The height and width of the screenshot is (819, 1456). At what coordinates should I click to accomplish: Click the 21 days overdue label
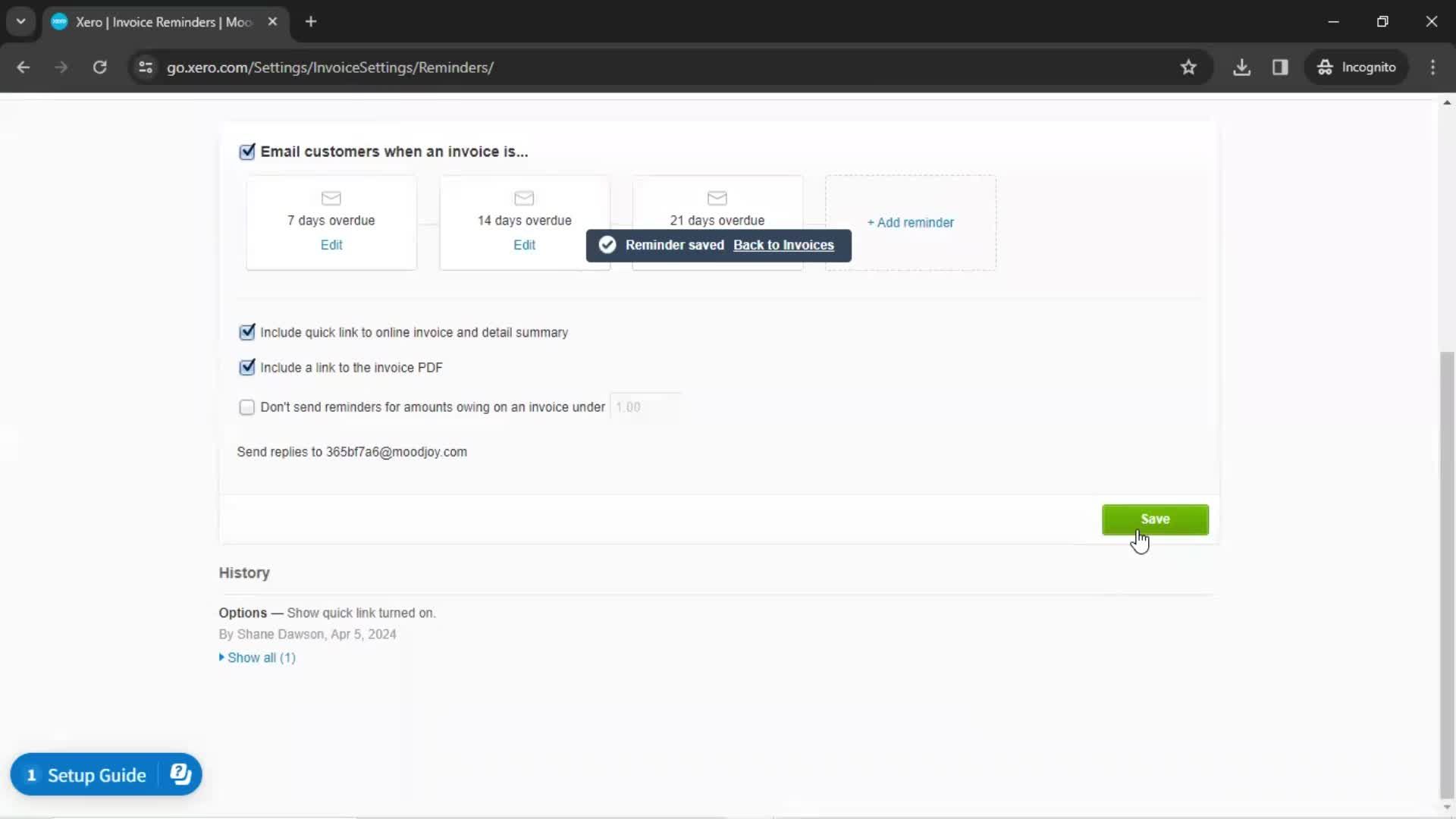(x=717, y=221)
